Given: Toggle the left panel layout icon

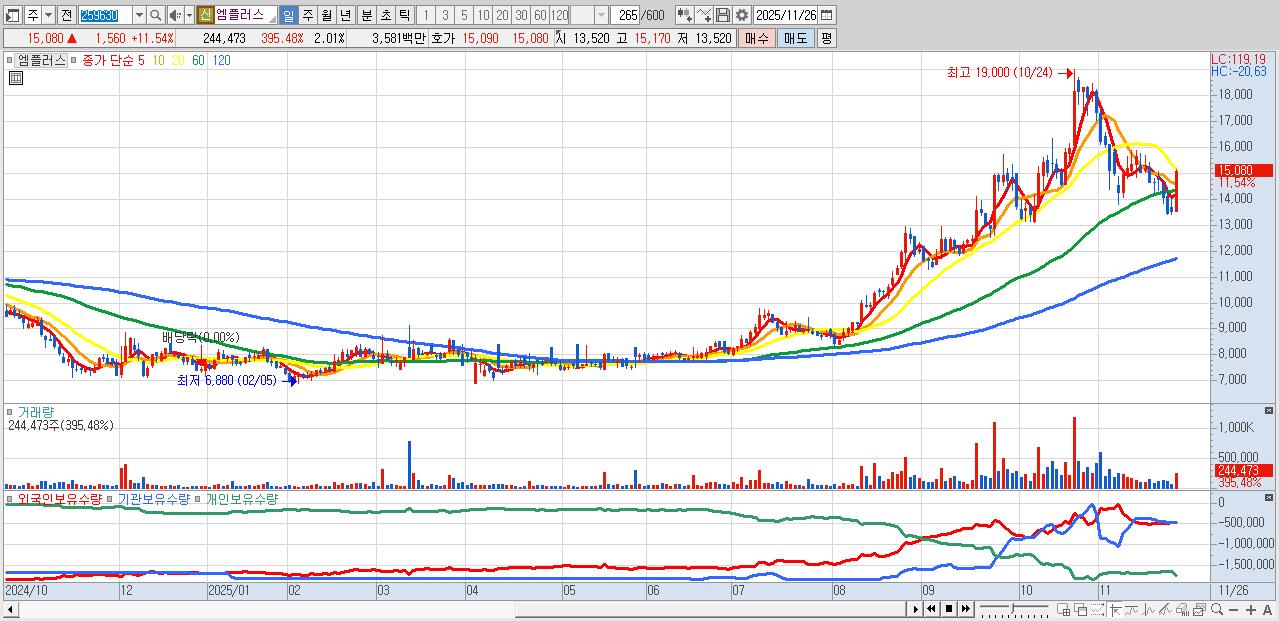Looking at the screenshot, I should [x=13, y=15].
